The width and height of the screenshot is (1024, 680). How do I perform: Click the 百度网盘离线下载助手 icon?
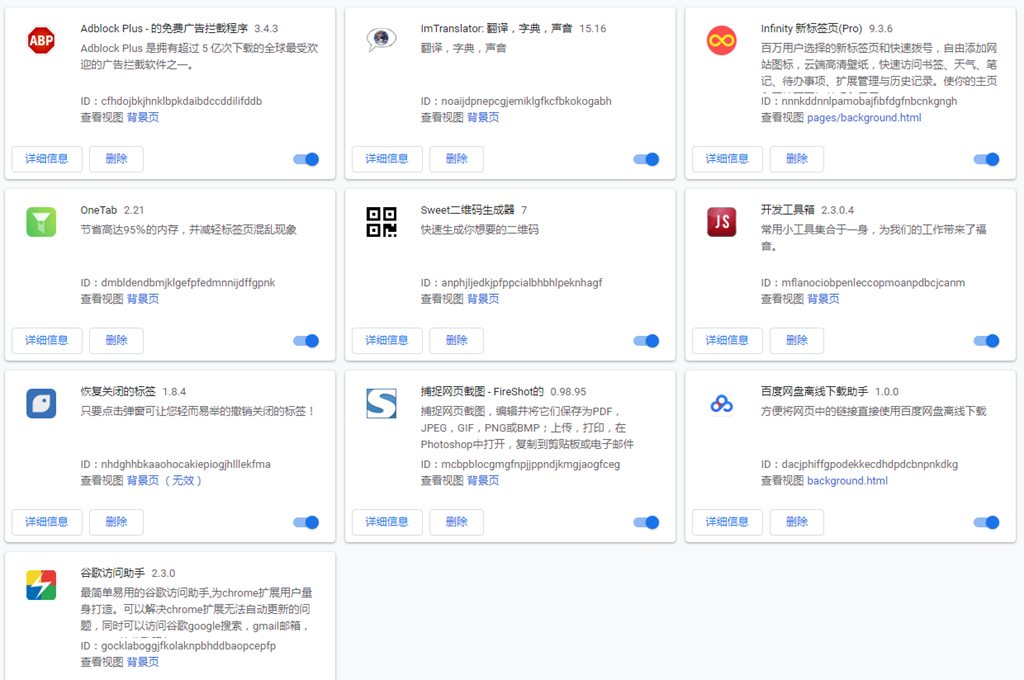(x=722, y=404)
